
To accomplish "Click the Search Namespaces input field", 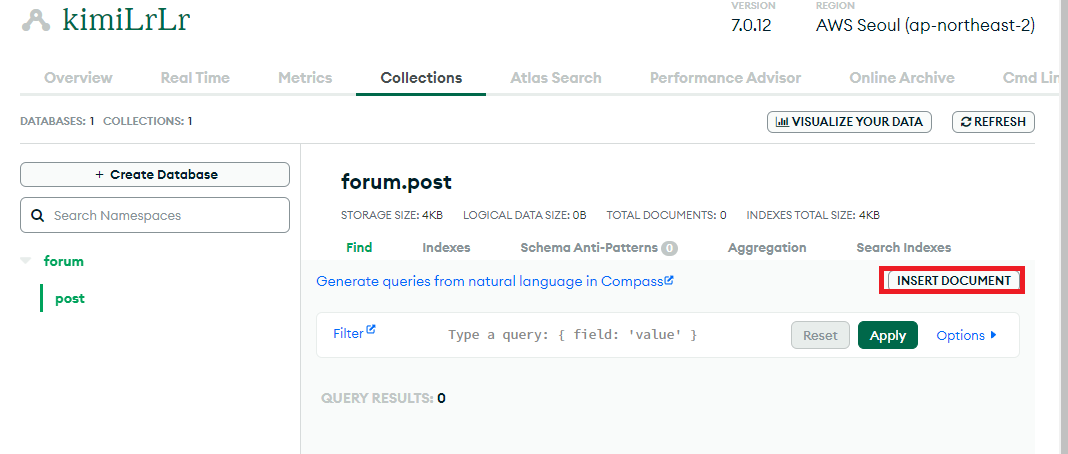I will [x=155, y=215].
